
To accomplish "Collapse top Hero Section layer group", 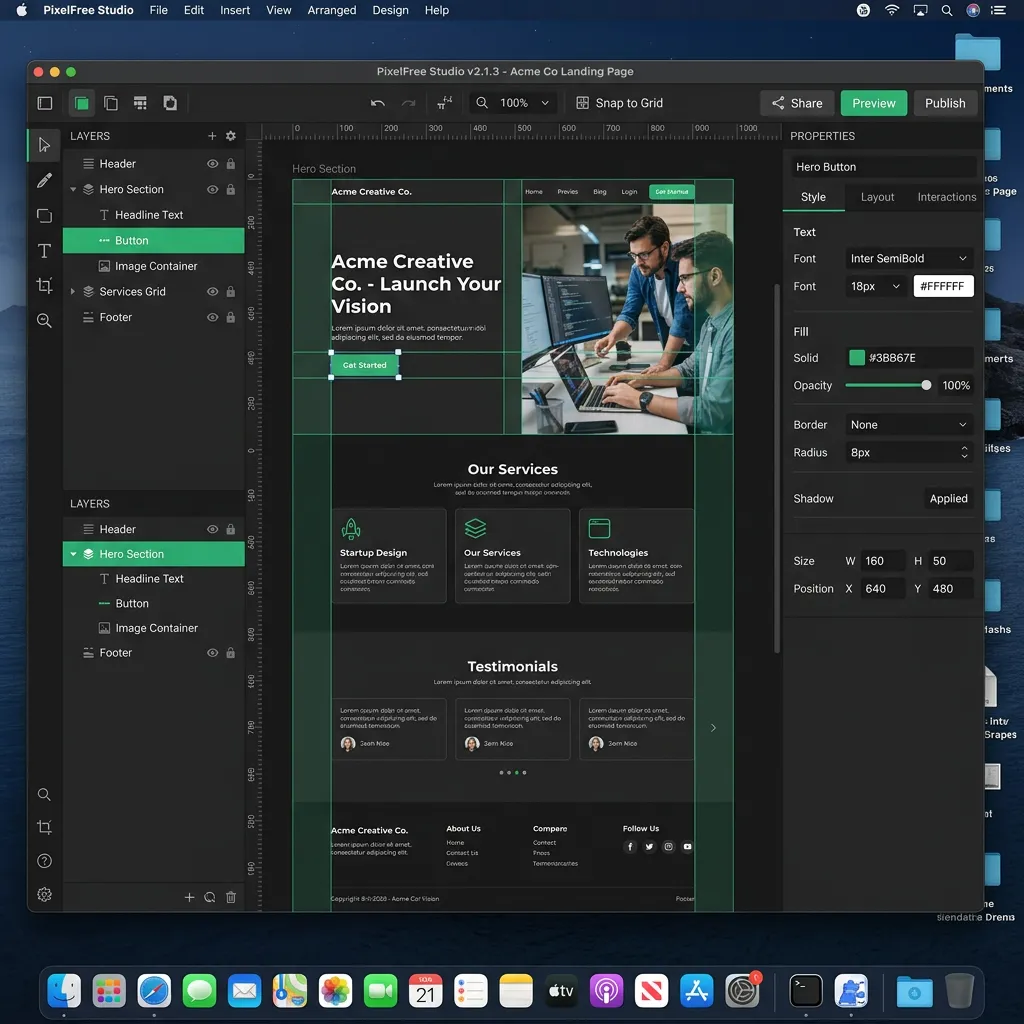I will tap(73, 189).
